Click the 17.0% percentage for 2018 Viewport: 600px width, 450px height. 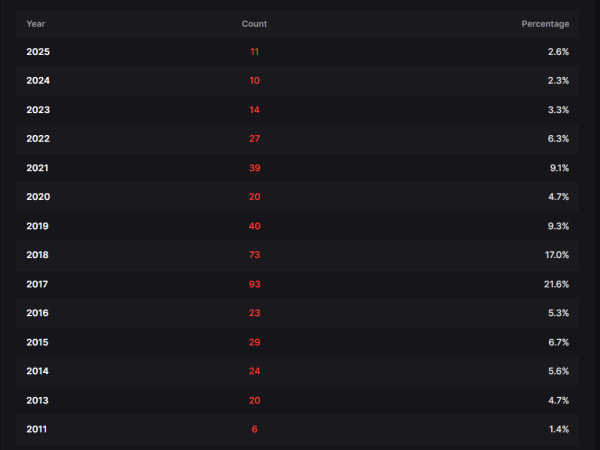click(x=557, y=255)
